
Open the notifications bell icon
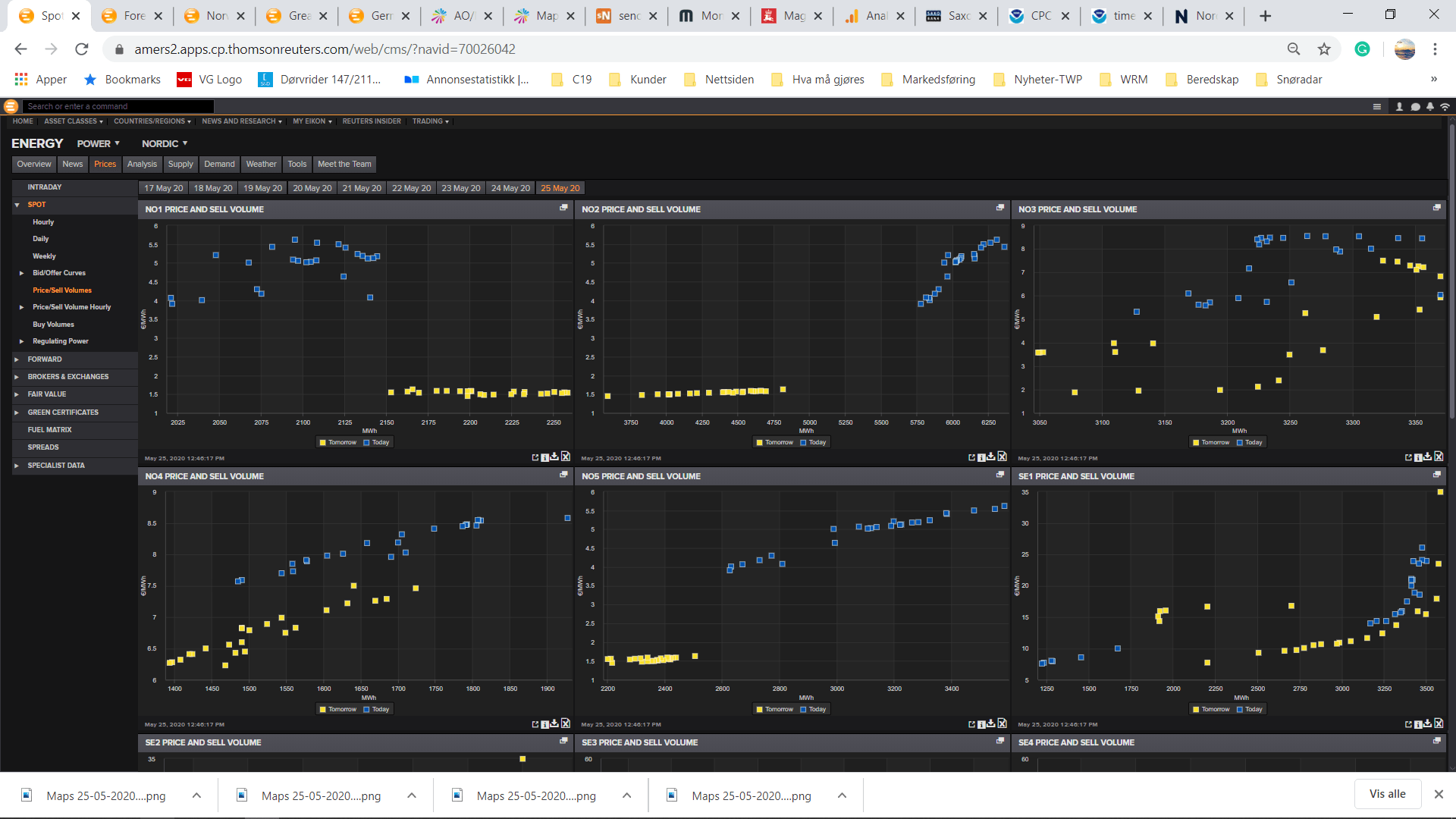(1430, 107)
